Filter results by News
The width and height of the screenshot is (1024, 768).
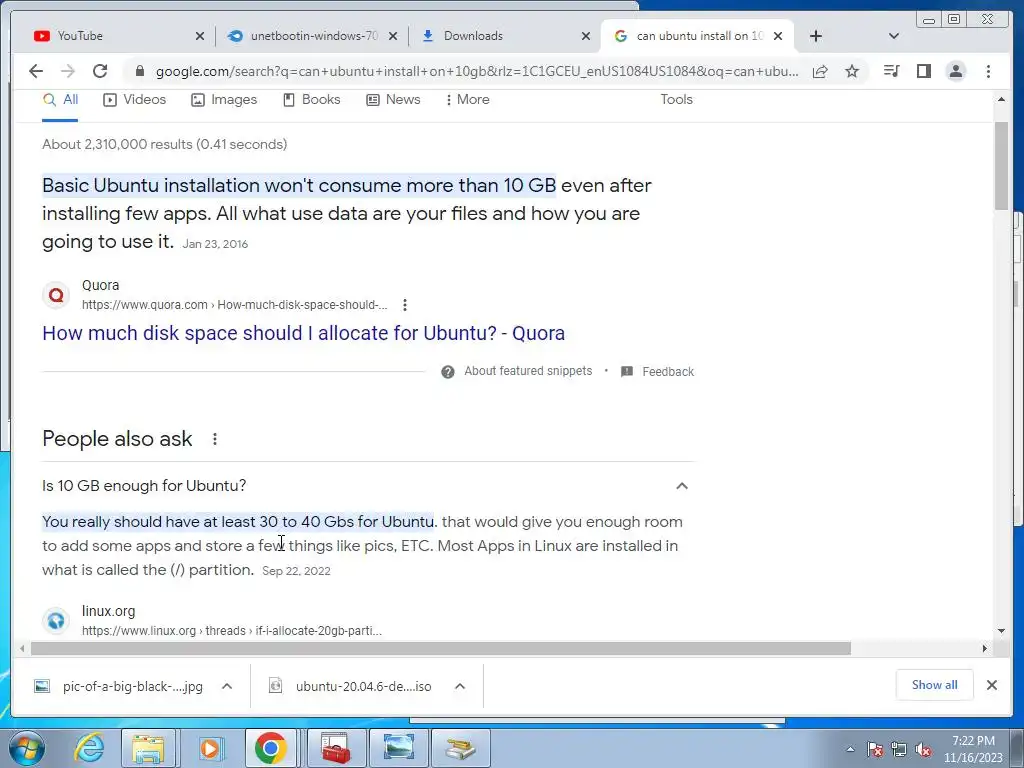(393, 100)
